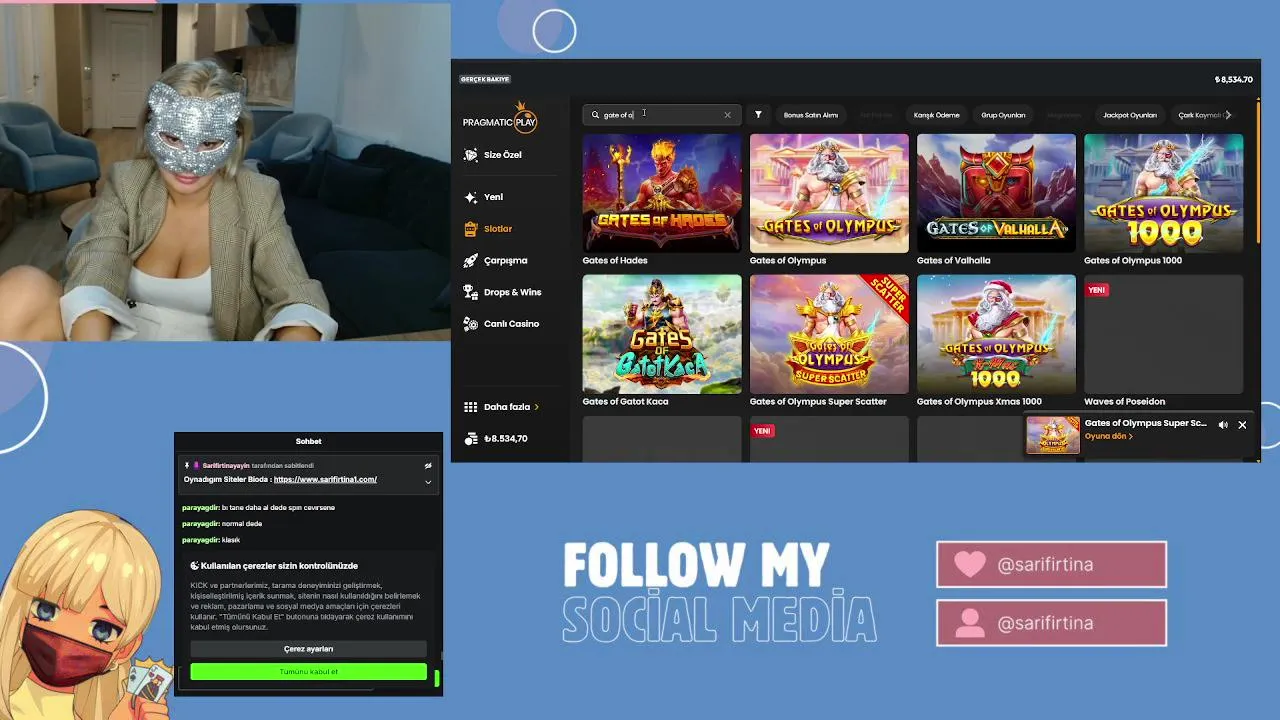Close the Gates of Olympus mini-player
1280x720 pixels.
click(x=1242, y=425)
